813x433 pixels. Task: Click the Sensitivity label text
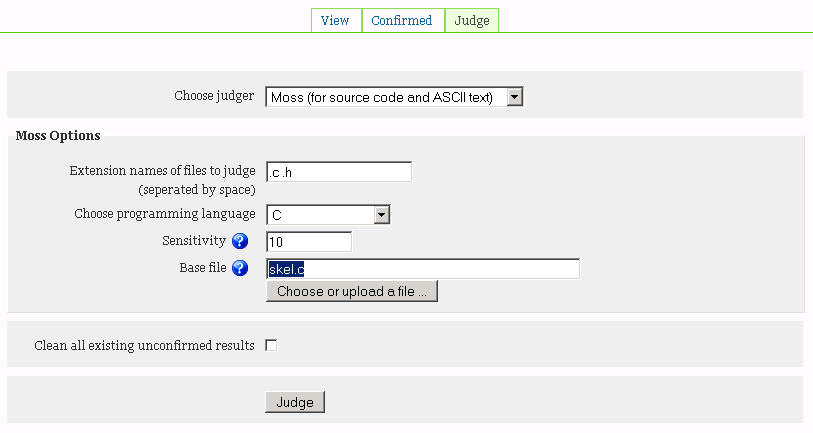click(194, 241)
